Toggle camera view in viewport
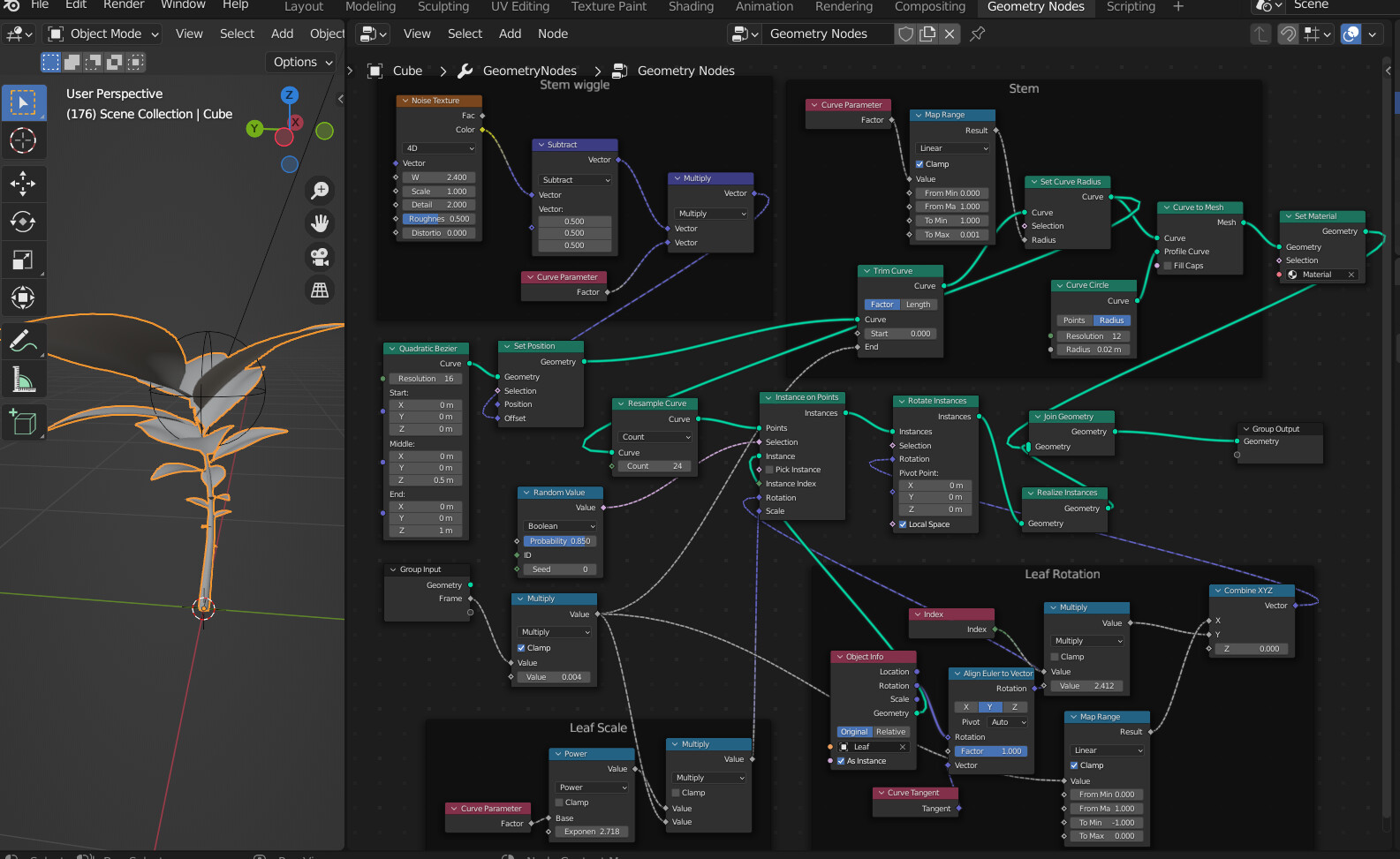Image resolution: width=1400 pixels, height=859 pixels. click(x=320, y=257)
